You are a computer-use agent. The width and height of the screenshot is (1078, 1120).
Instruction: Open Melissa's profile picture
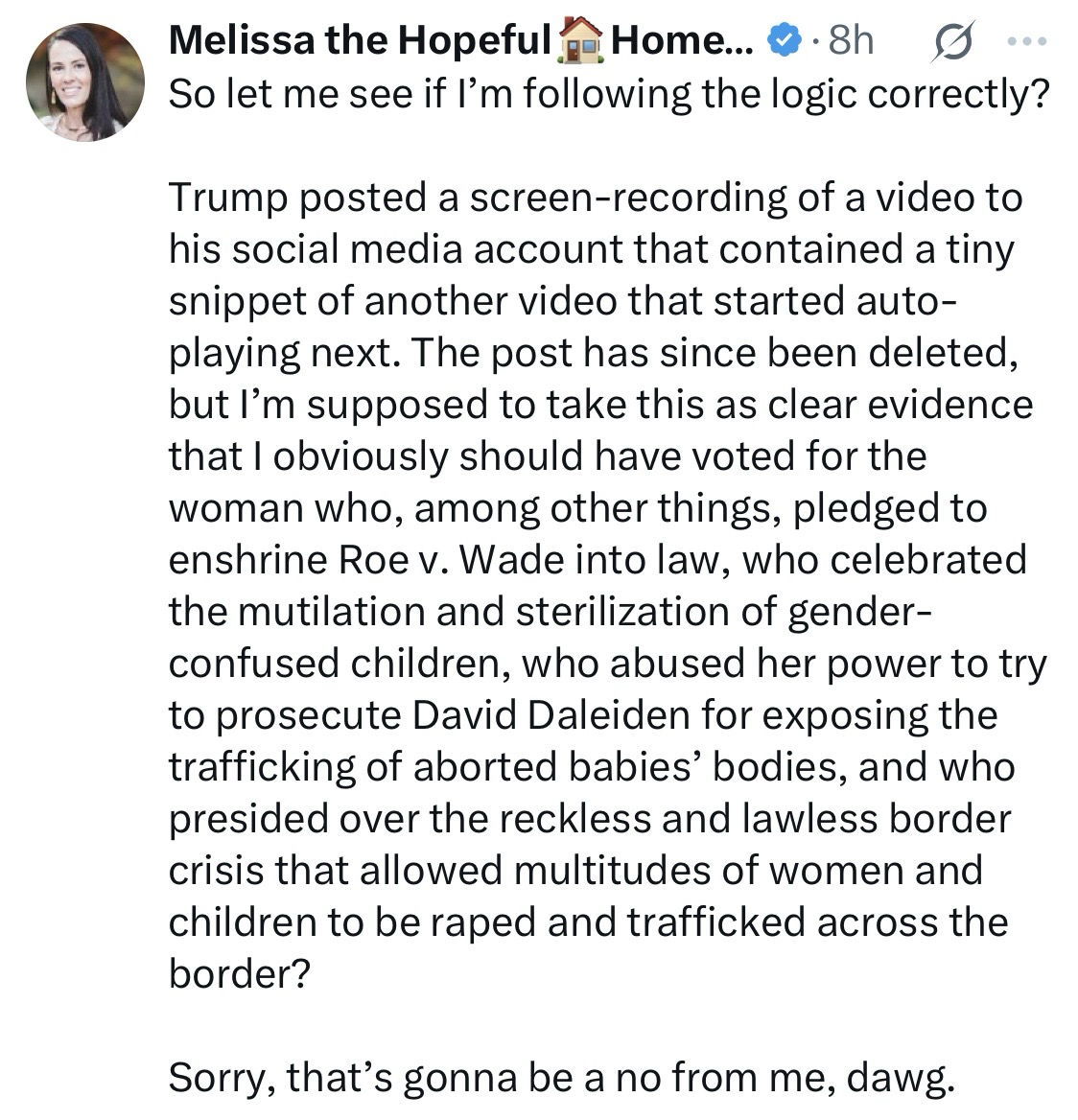point(84,82)
